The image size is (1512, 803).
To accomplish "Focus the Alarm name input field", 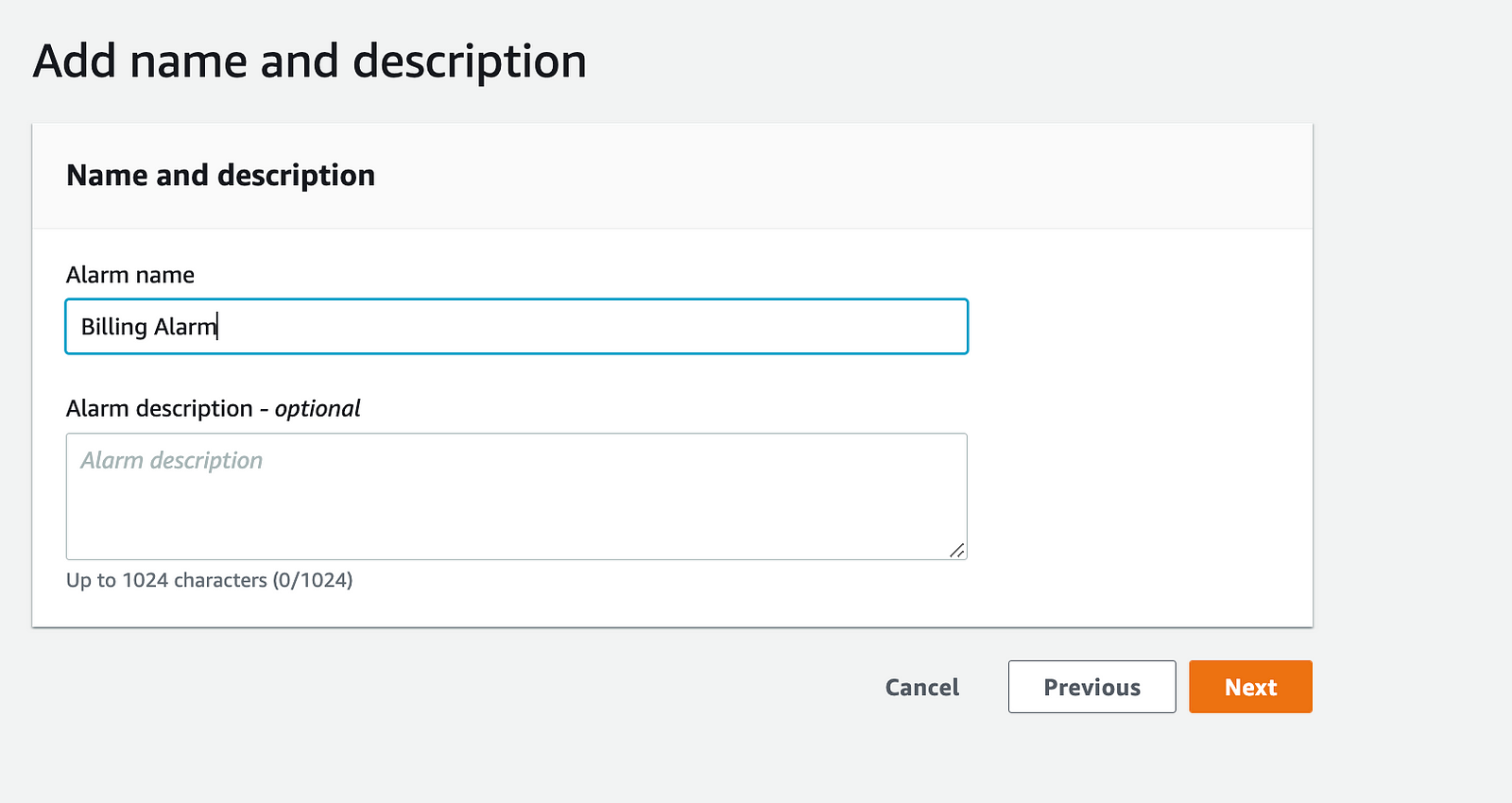I will [516, 327].
